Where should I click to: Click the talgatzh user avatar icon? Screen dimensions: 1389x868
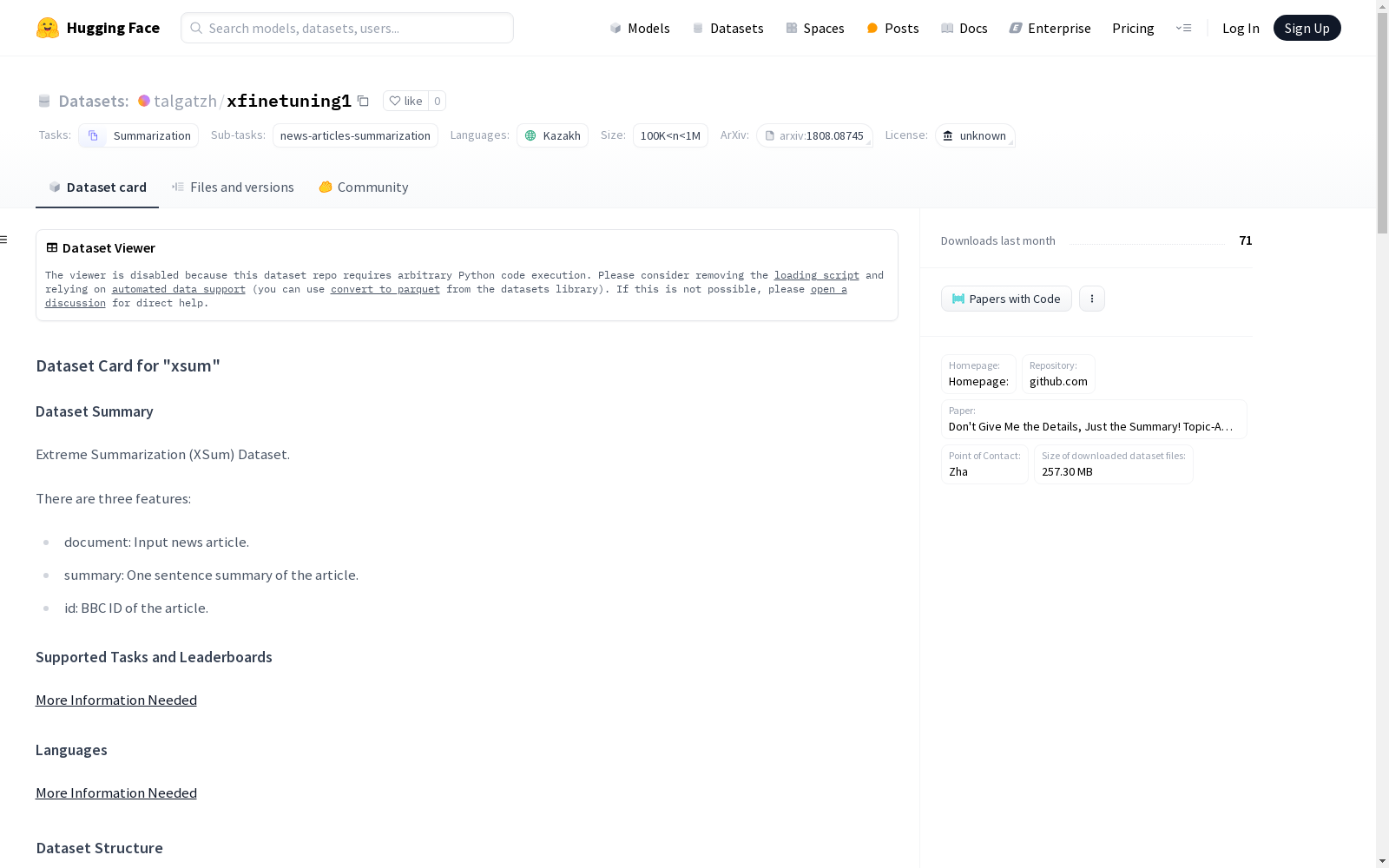(x=144, y=101)
